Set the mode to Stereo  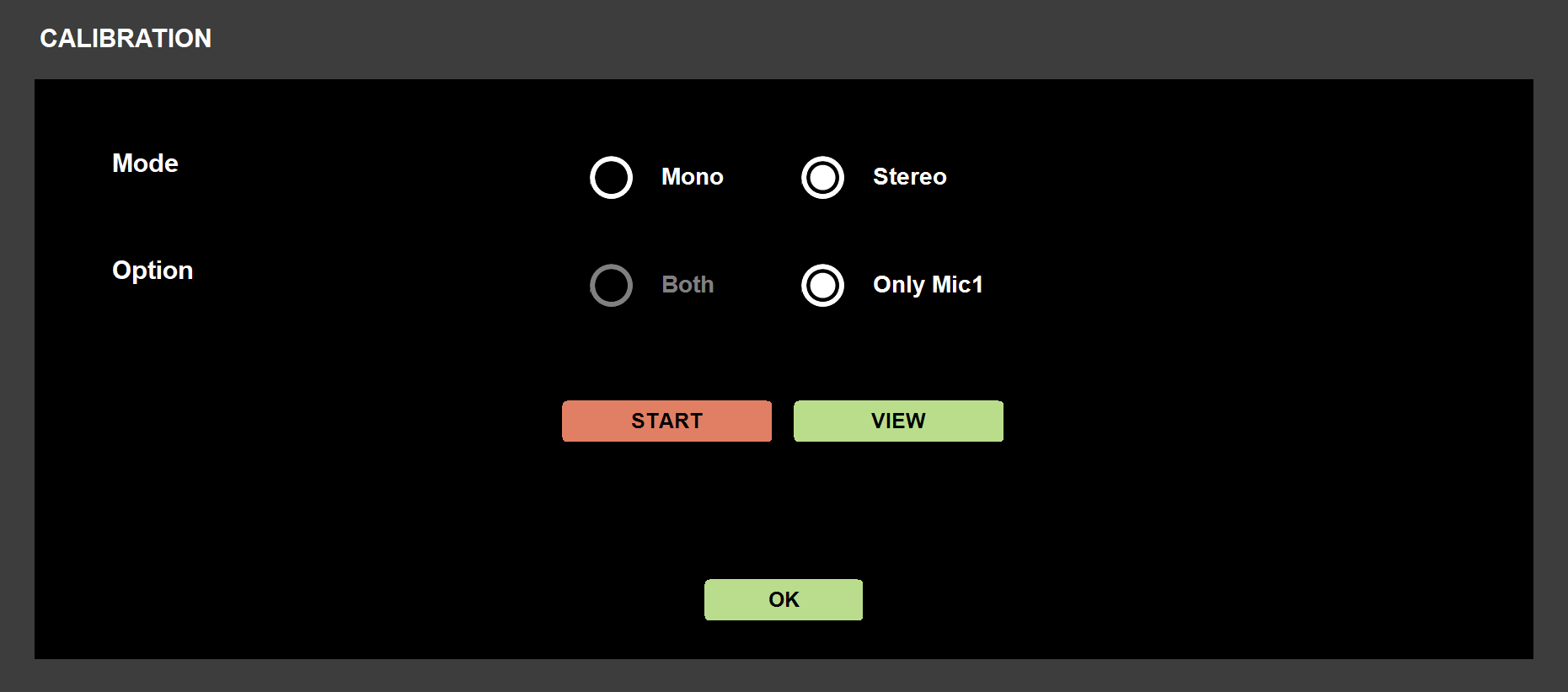[x=822, y=177]
